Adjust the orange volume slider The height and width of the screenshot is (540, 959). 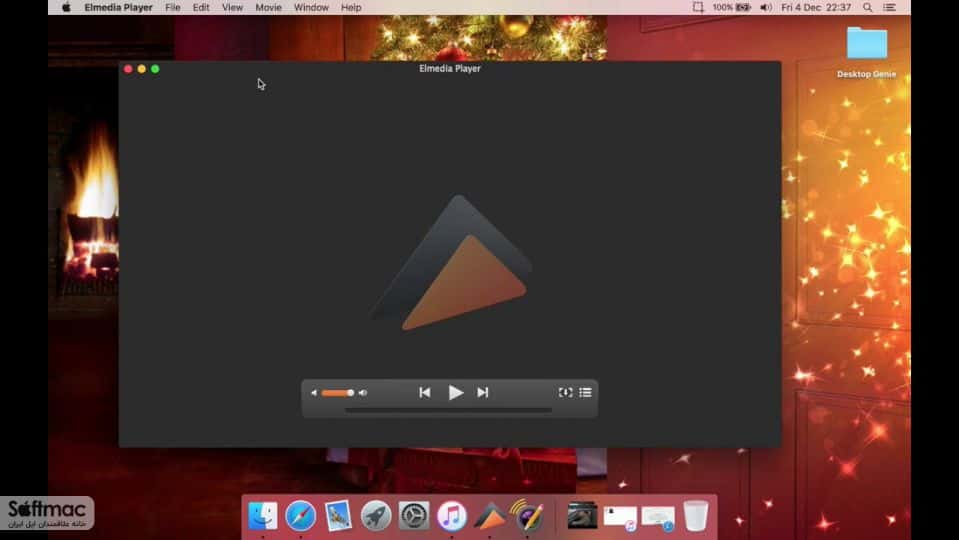tap(338, 393)
